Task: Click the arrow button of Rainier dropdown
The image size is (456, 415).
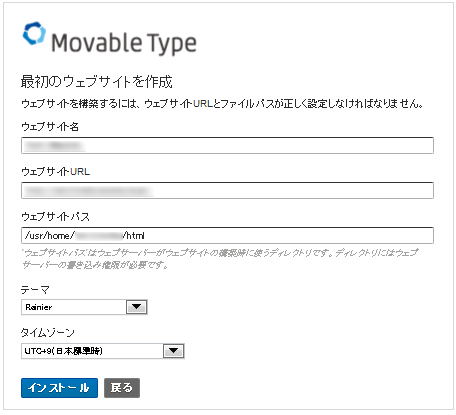Action: (137, 307)
